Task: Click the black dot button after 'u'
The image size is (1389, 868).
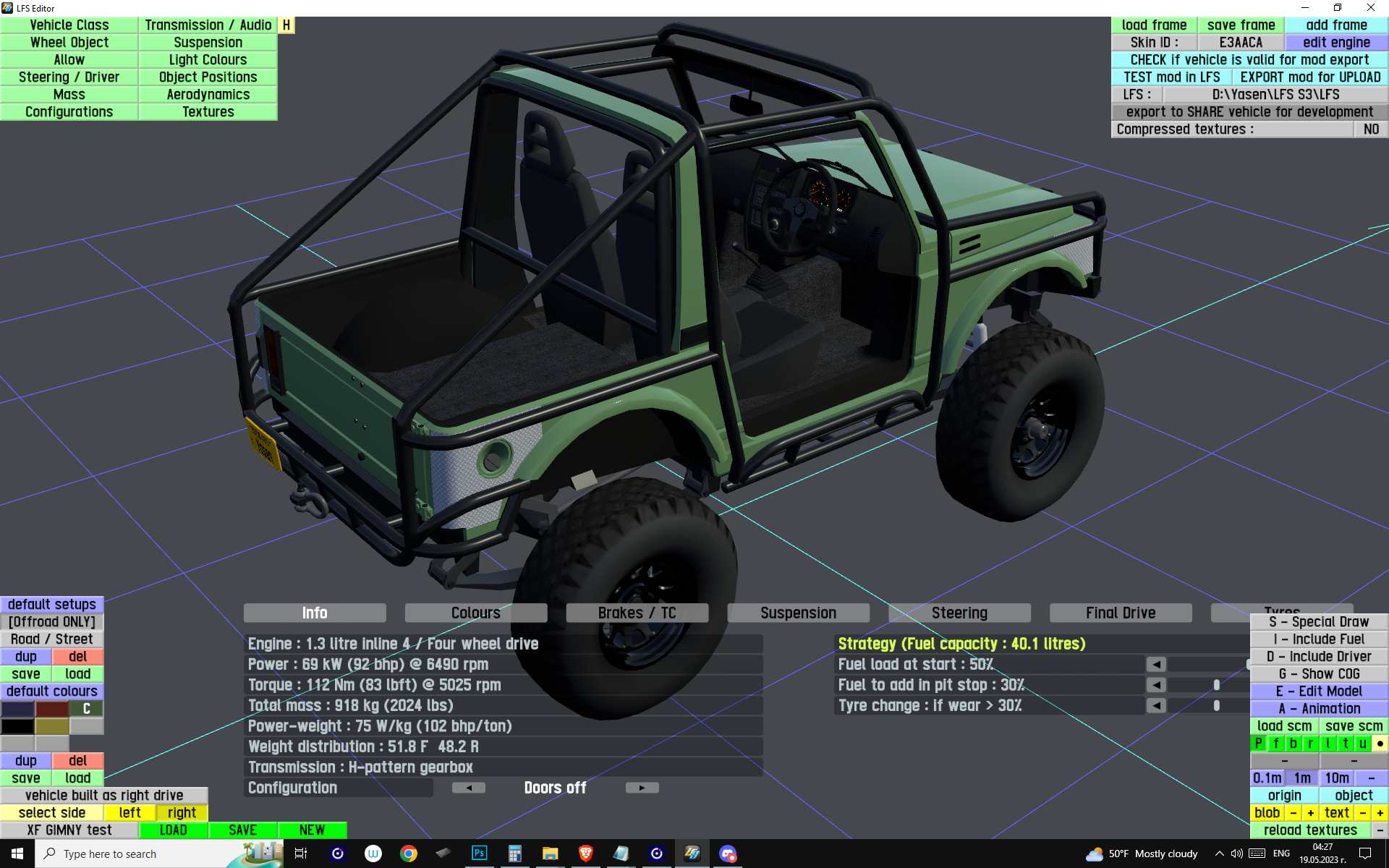Action: (1380, 744)
